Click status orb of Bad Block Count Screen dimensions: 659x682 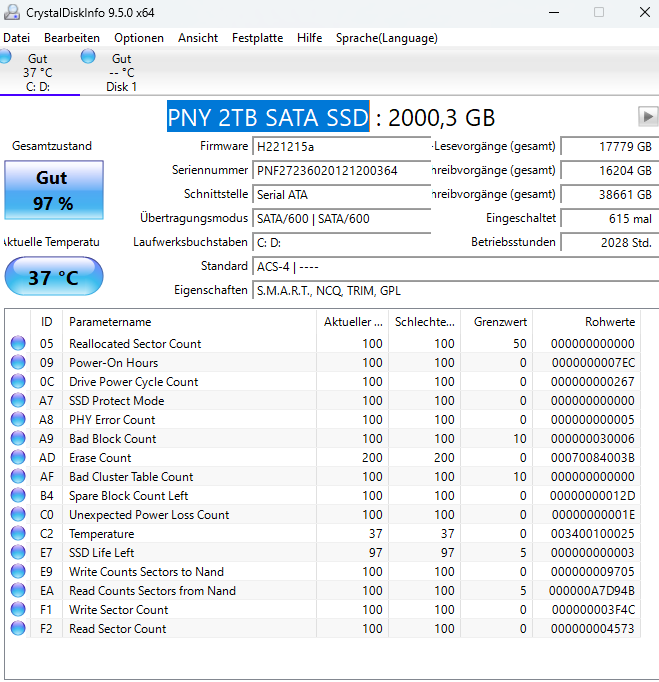click(x=18, y=438)
